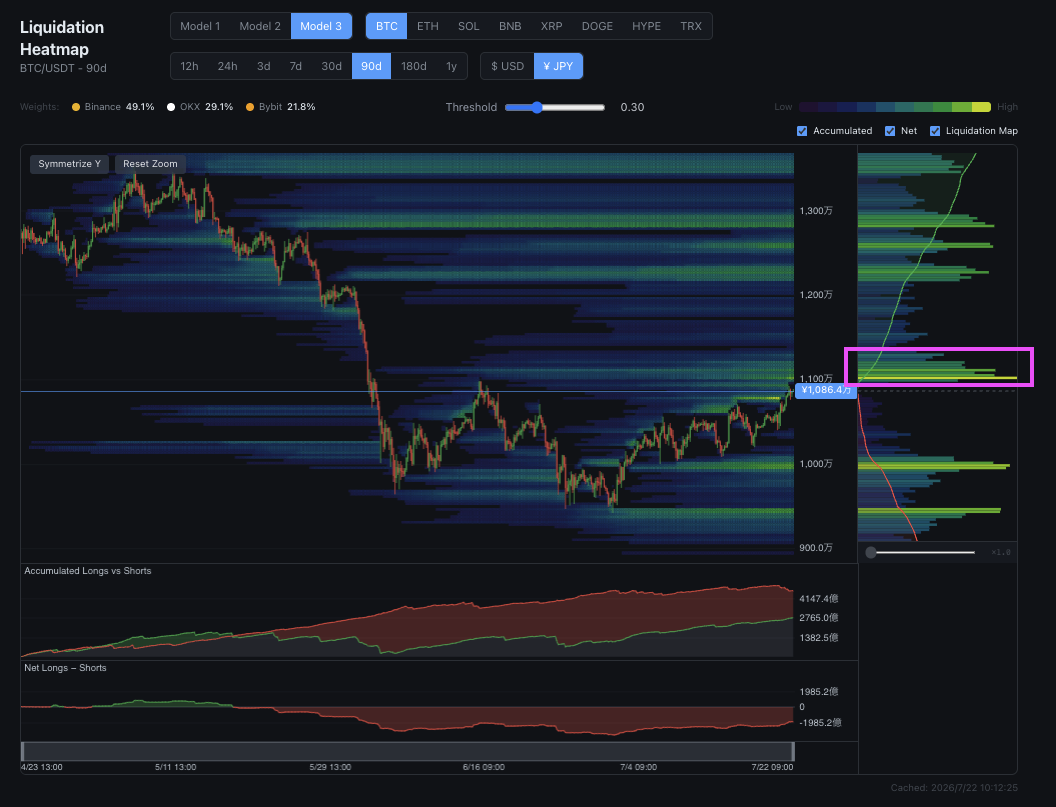Click the ×1.0 scale value
Screen dimensions: 1056x807
coord(1001,552)
